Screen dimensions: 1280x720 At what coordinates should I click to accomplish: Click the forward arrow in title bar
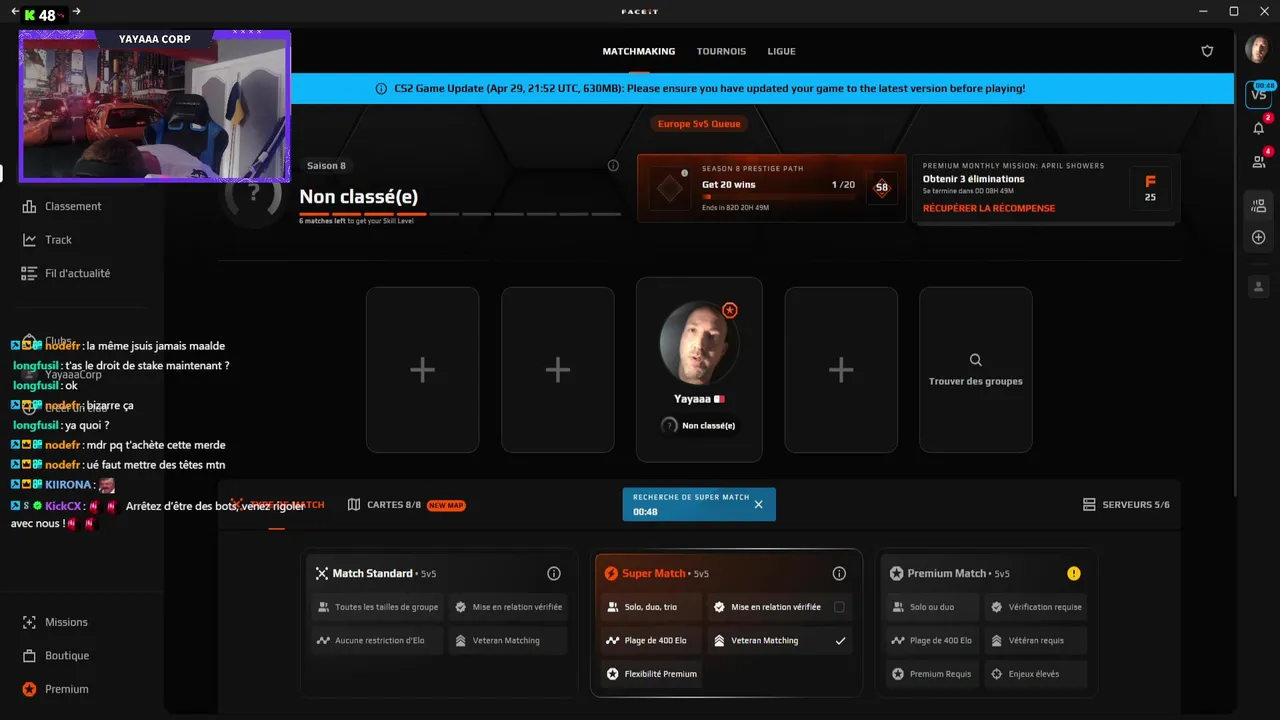point(77,12)
